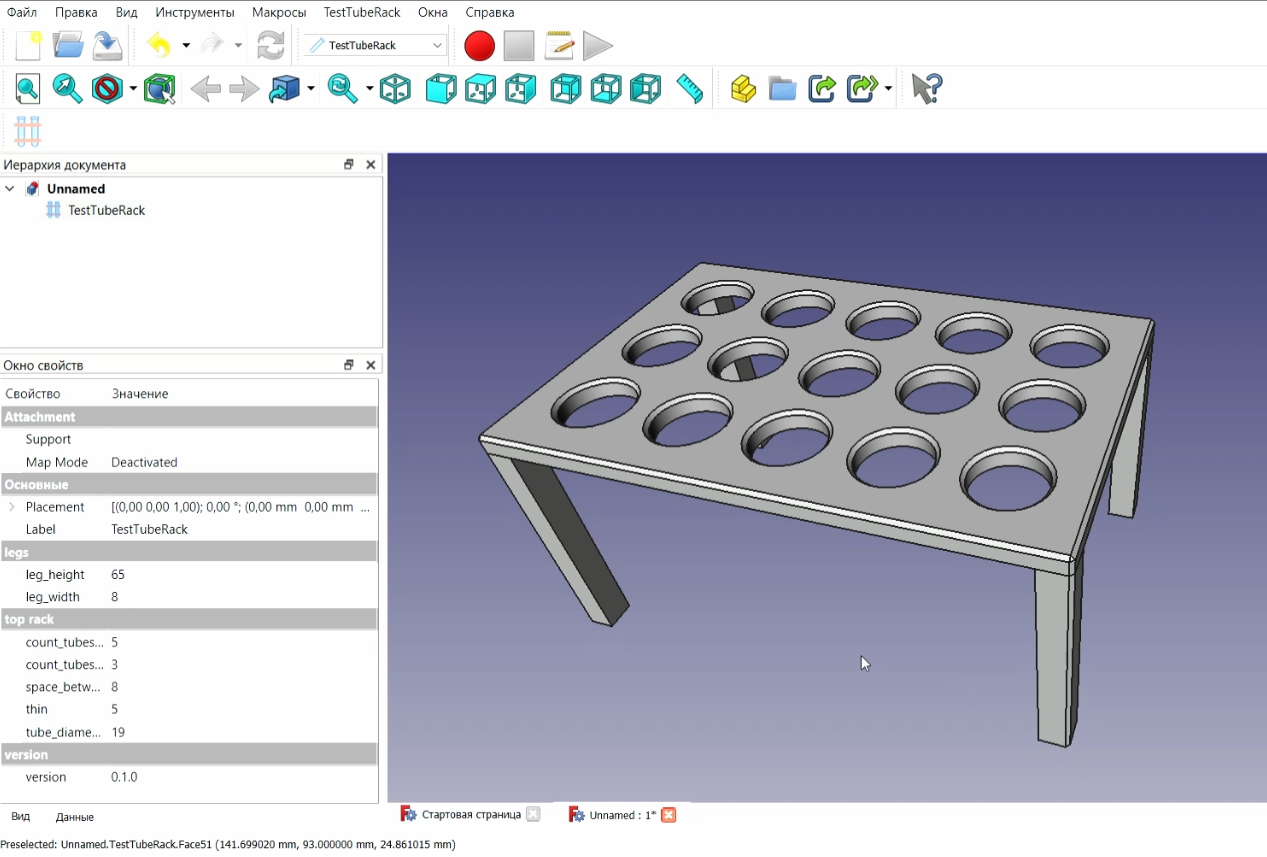Expand the Placement property row

[x=11, y=507]
